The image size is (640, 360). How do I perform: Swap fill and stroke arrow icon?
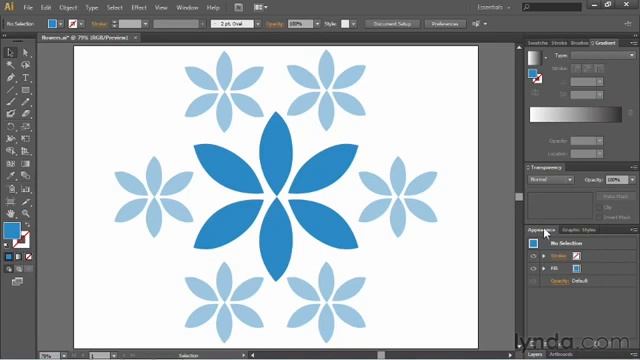pyautogui.click(x=28, y=224)
